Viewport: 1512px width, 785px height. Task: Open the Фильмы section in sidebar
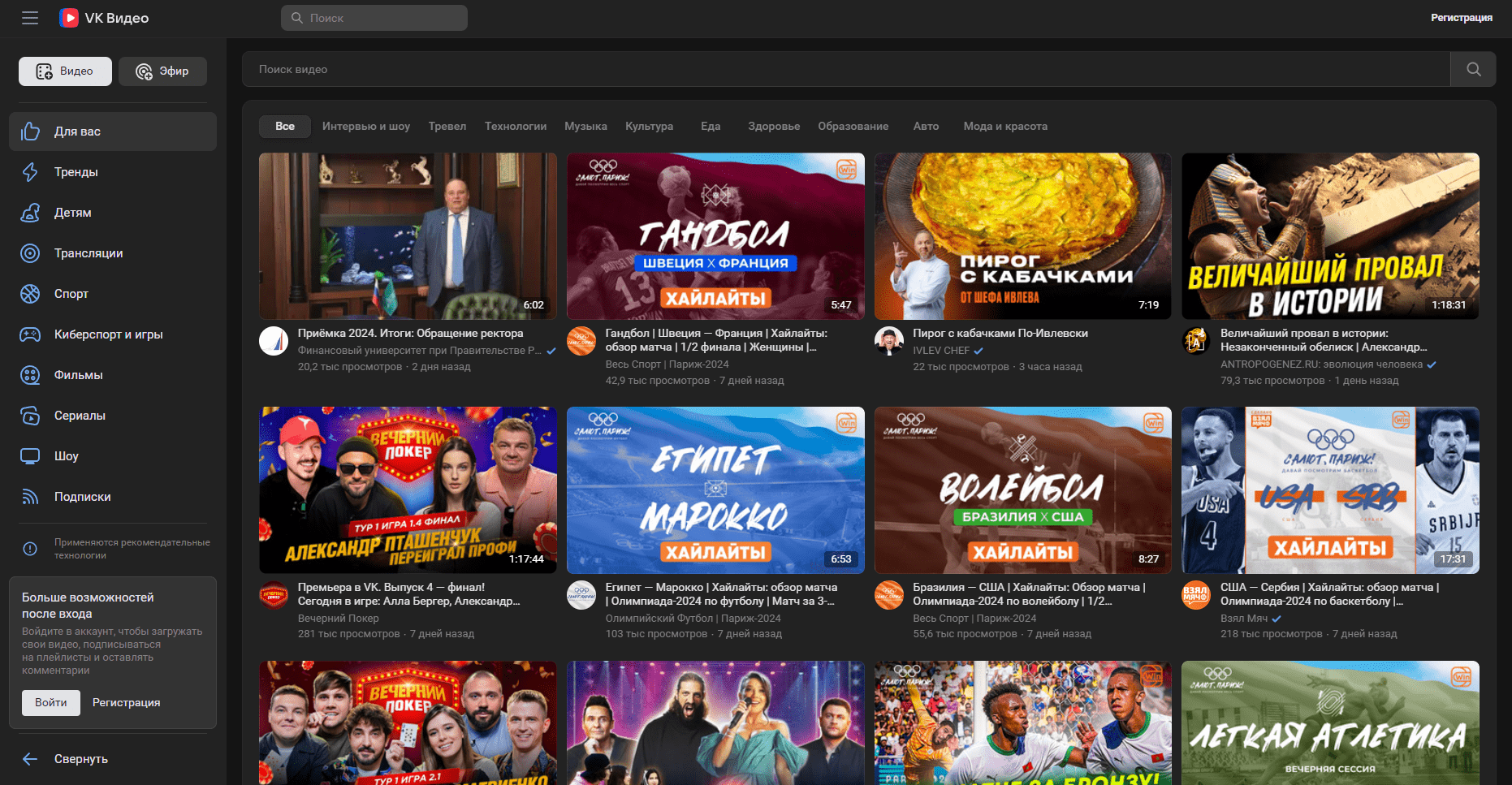point(77,375)
